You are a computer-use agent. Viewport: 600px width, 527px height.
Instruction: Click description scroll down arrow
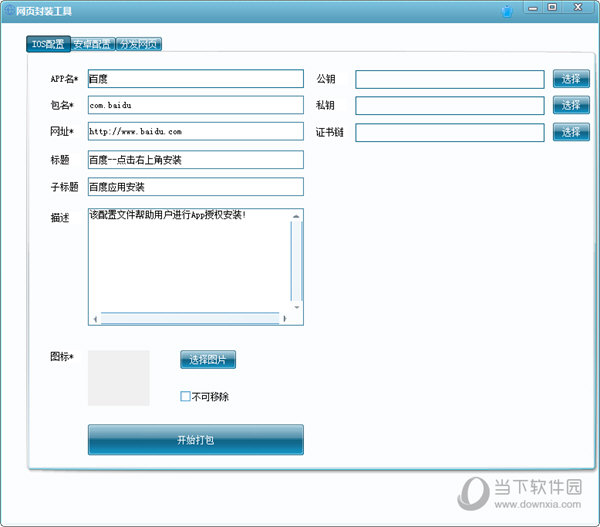pyautogui.click(x=296, y=307)
